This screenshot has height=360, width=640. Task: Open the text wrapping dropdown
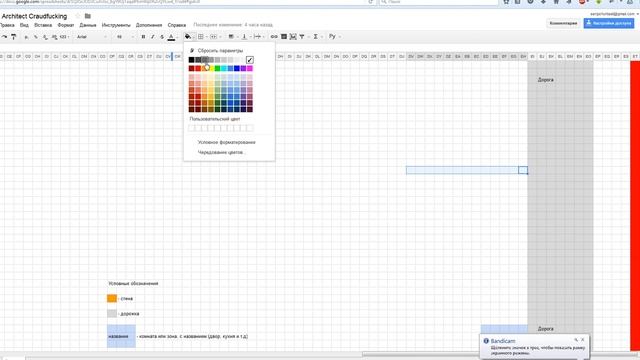(x=258, y=37)
